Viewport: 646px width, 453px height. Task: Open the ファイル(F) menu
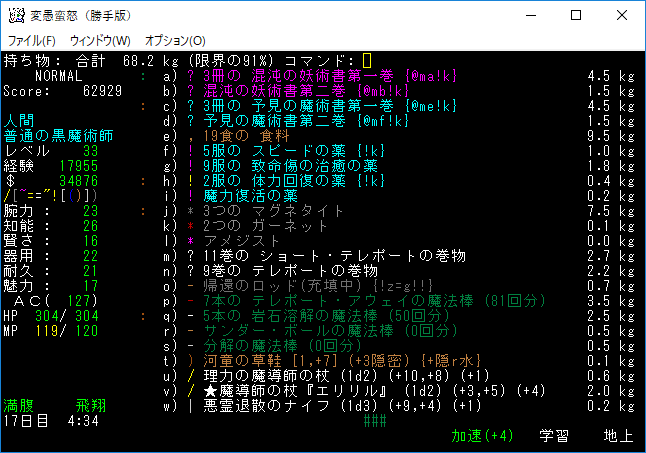(32, 40)
